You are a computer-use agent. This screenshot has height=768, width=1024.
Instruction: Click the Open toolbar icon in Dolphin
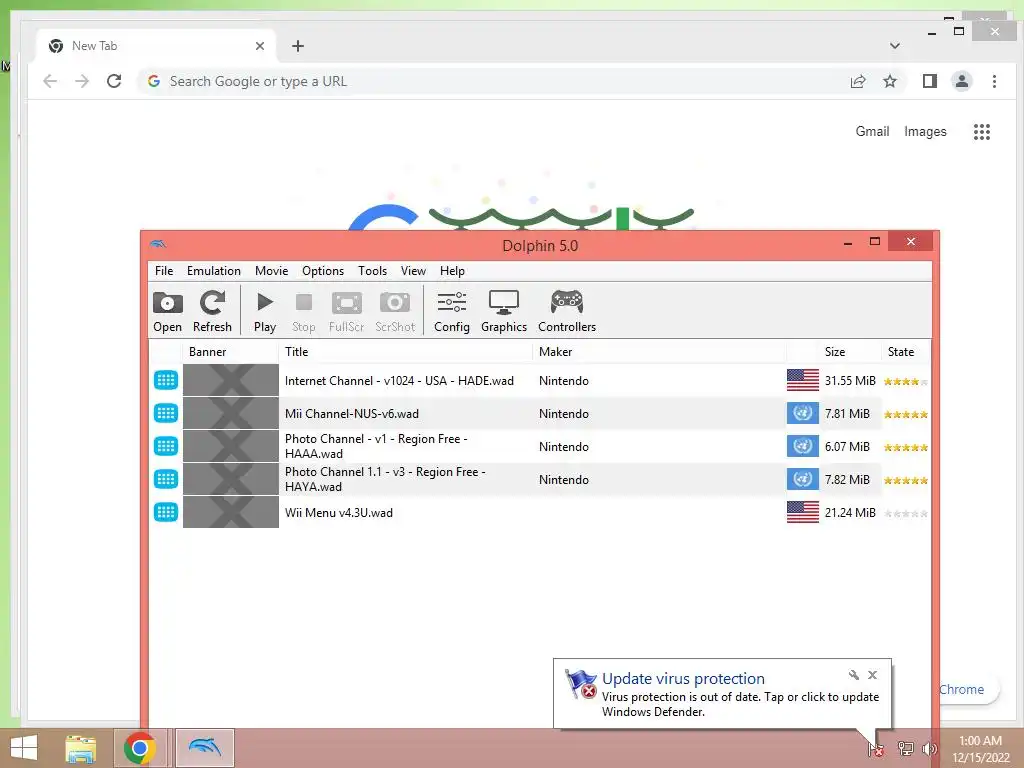pos(167,311)
